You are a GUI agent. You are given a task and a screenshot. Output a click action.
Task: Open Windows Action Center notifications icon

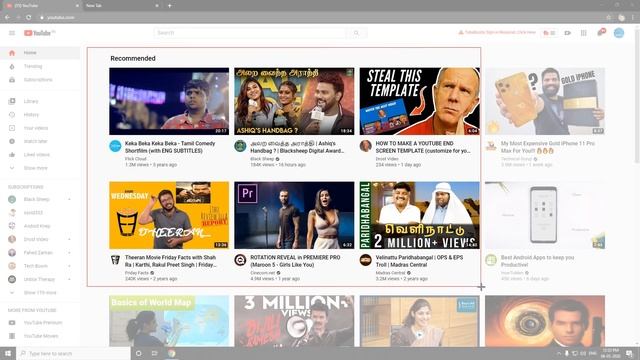point(629,353)
